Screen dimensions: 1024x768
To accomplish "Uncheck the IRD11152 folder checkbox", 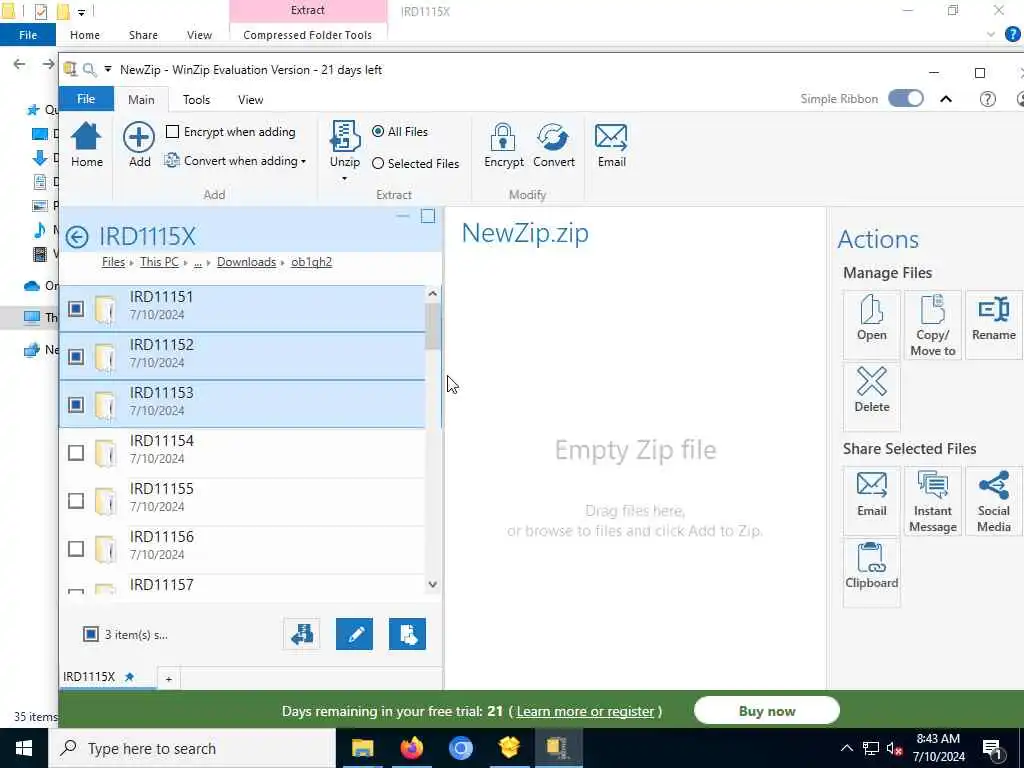I will pyautogui.click(x=76, y=357).
